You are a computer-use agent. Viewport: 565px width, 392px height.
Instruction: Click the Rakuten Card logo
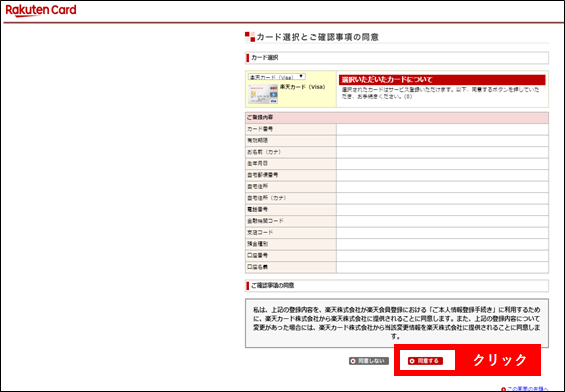point(41,10)
